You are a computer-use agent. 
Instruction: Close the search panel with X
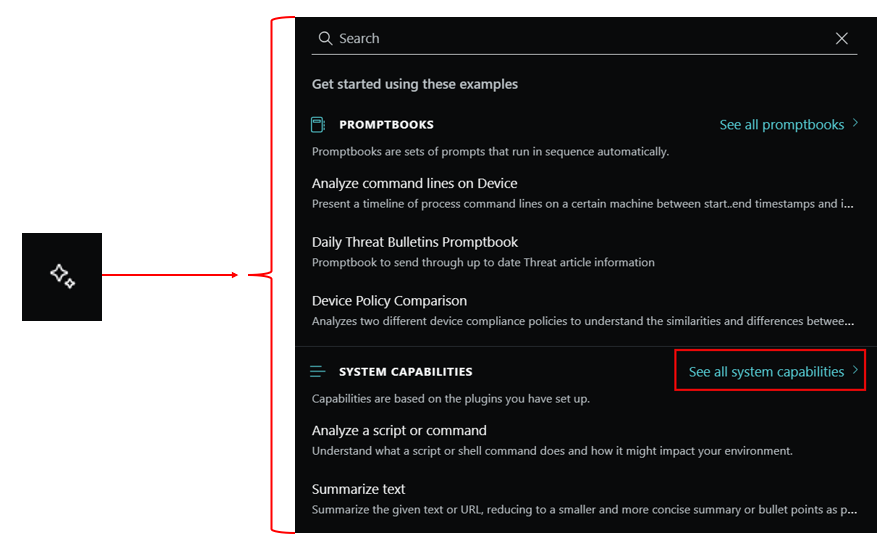841,38
